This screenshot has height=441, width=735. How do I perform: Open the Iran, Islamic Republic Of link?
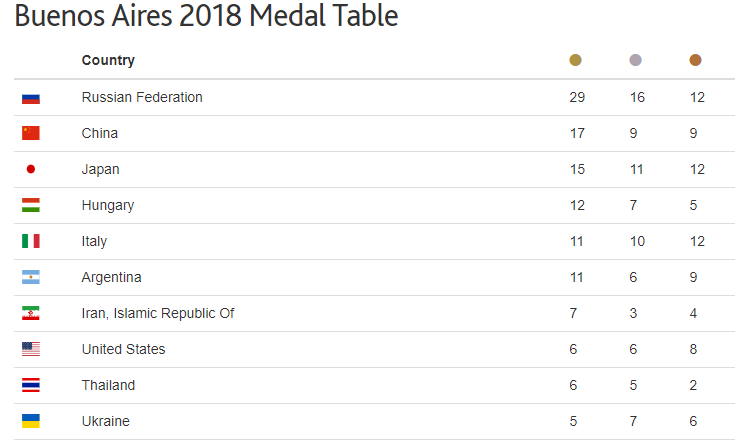(158, 314)
